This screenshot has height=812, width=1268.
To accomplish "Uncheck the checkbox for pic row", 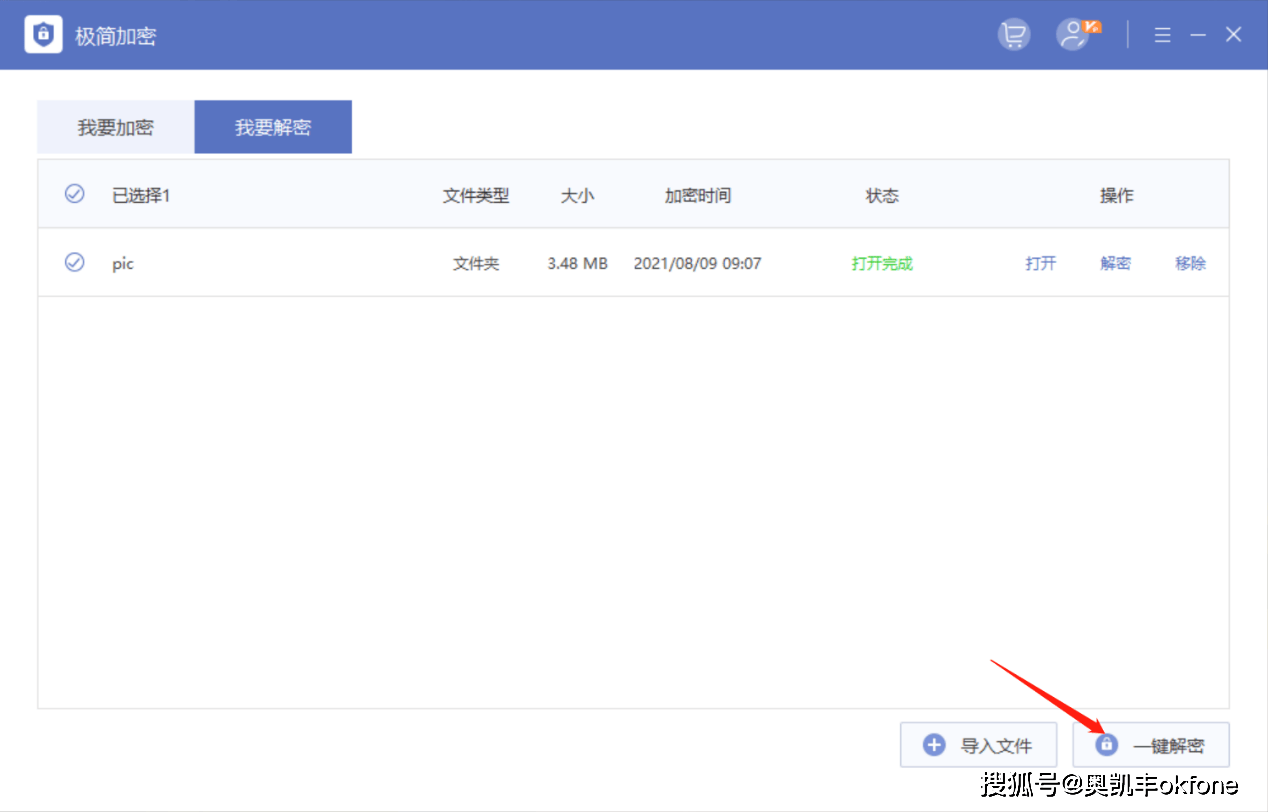I will (75, 262).
